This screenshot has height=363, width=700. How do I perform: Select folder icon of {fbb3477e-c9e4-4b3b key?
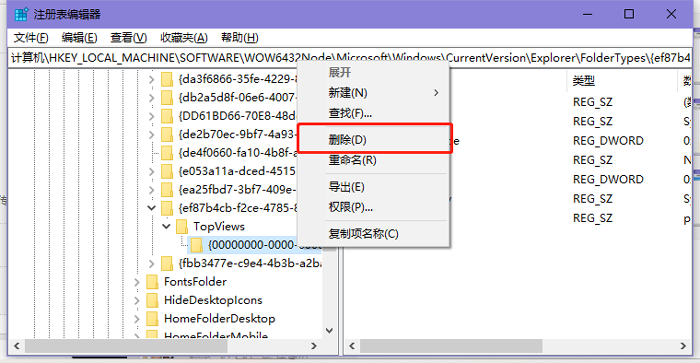point(167,263)
